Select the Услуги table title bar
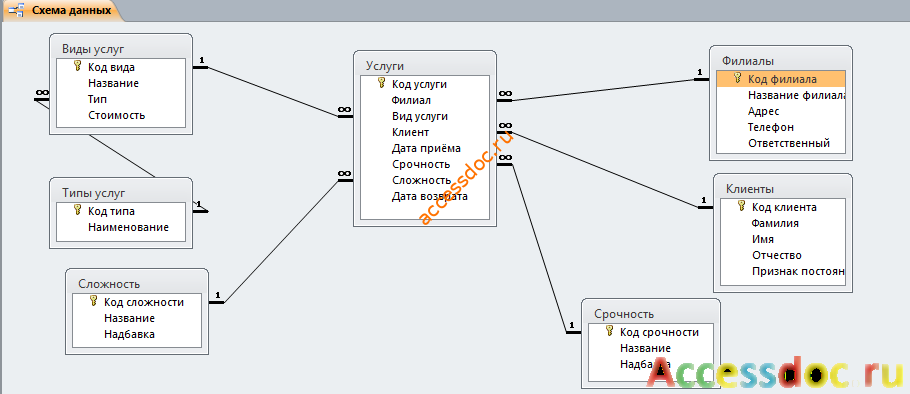This screenshot has width=910, height=394. pyautogui.click(x=425, y=66)
